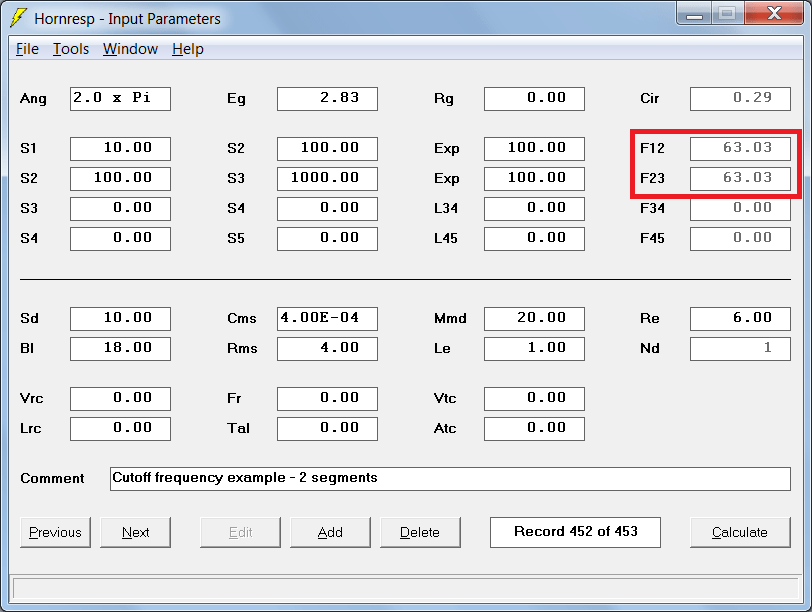Click the Comment text field
This screenshot has width=812, height=612.
click(x=450, y=478)
